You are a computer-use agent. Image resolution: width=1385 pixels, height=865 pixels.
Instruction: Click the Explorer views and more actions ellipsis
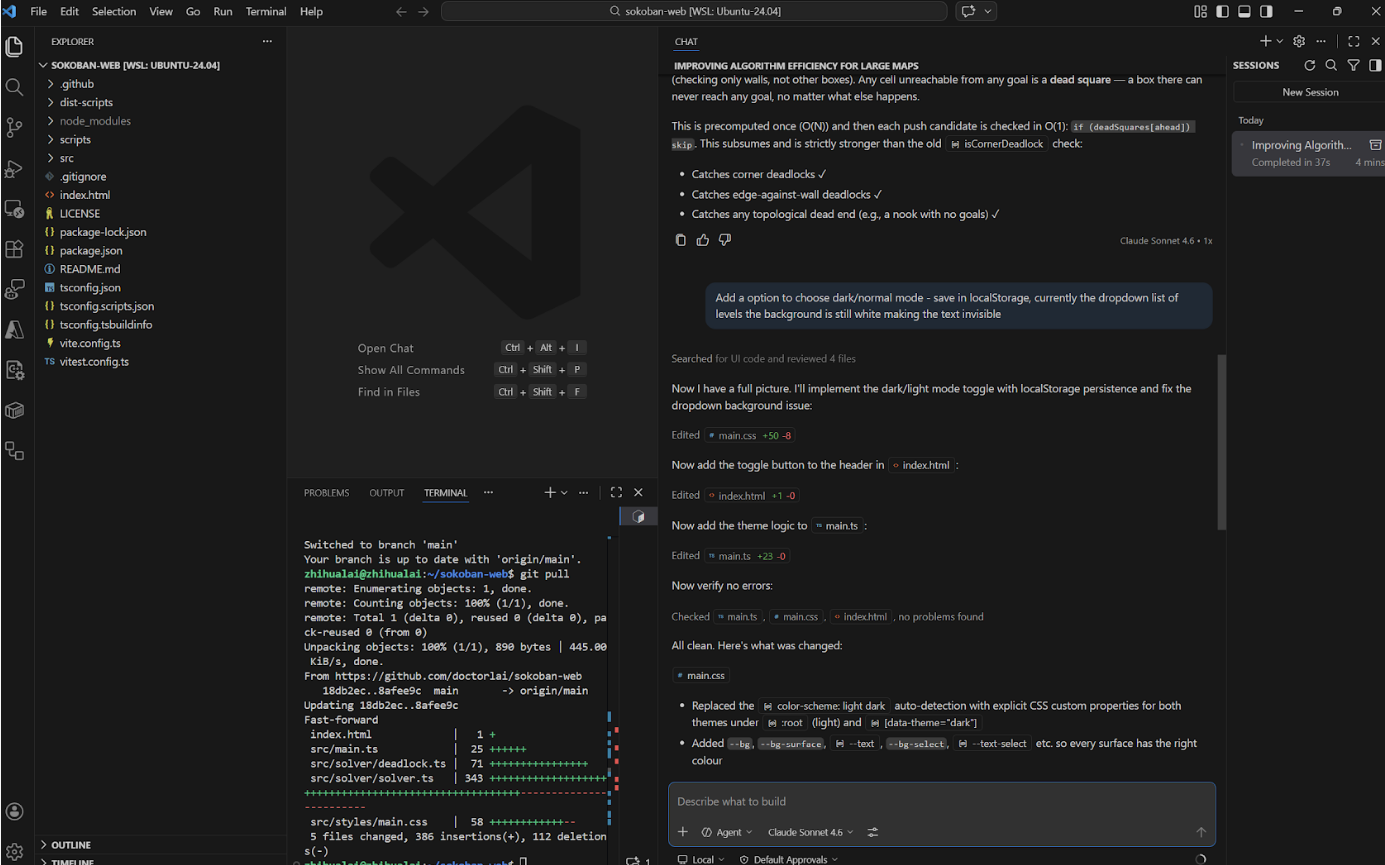click(267, 41)
